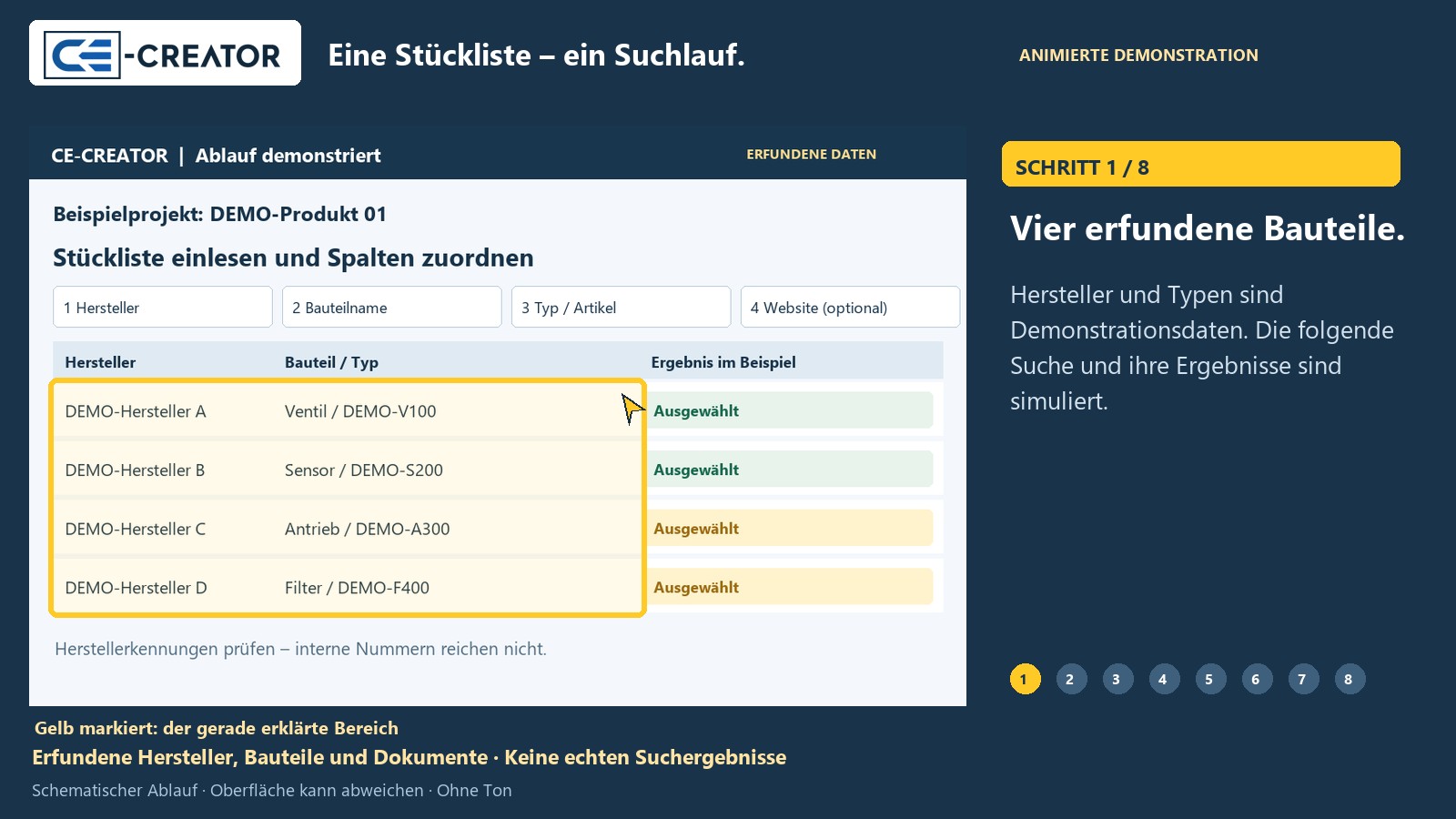Viewport: 1456px width, 819px height.
Task: Jump to step 7 indicator dot
Action: (1303, 679)
